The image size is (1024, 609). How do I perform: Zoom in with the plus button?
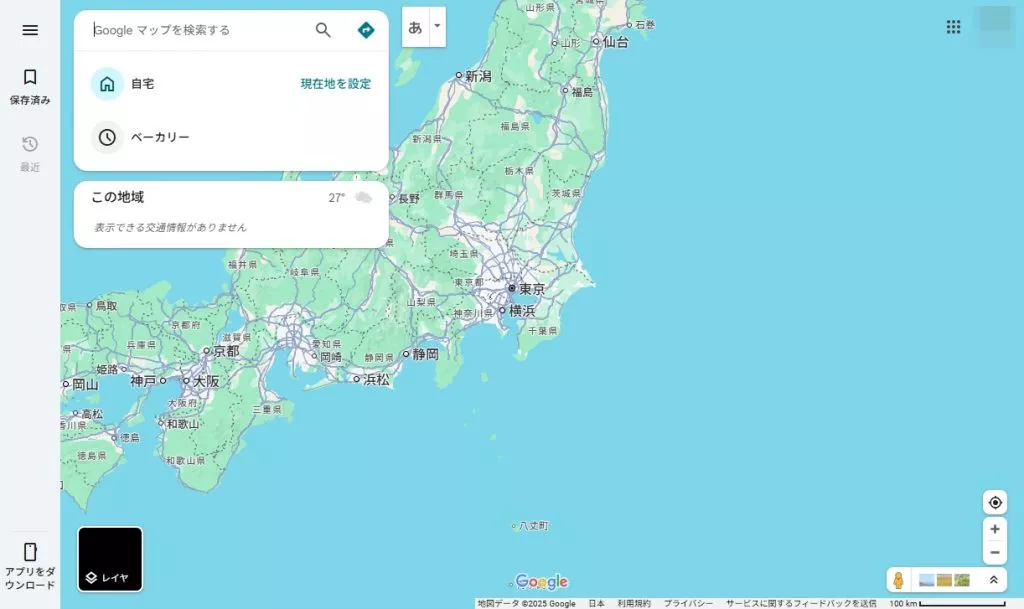pos(995,529)
